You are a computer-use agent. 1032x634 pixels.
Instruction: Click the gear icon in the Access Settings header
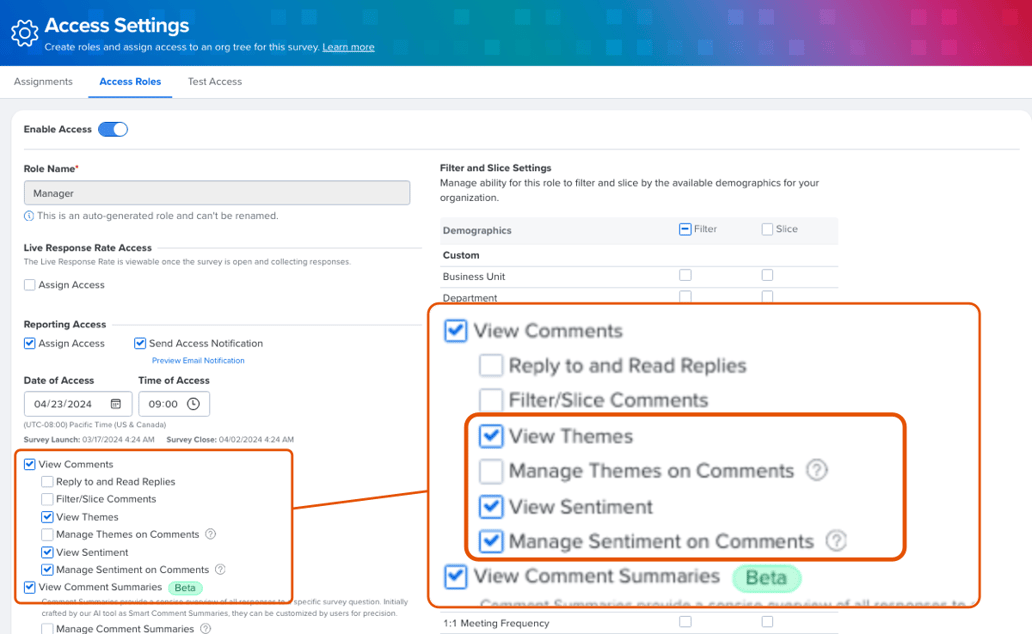[25, 33]
